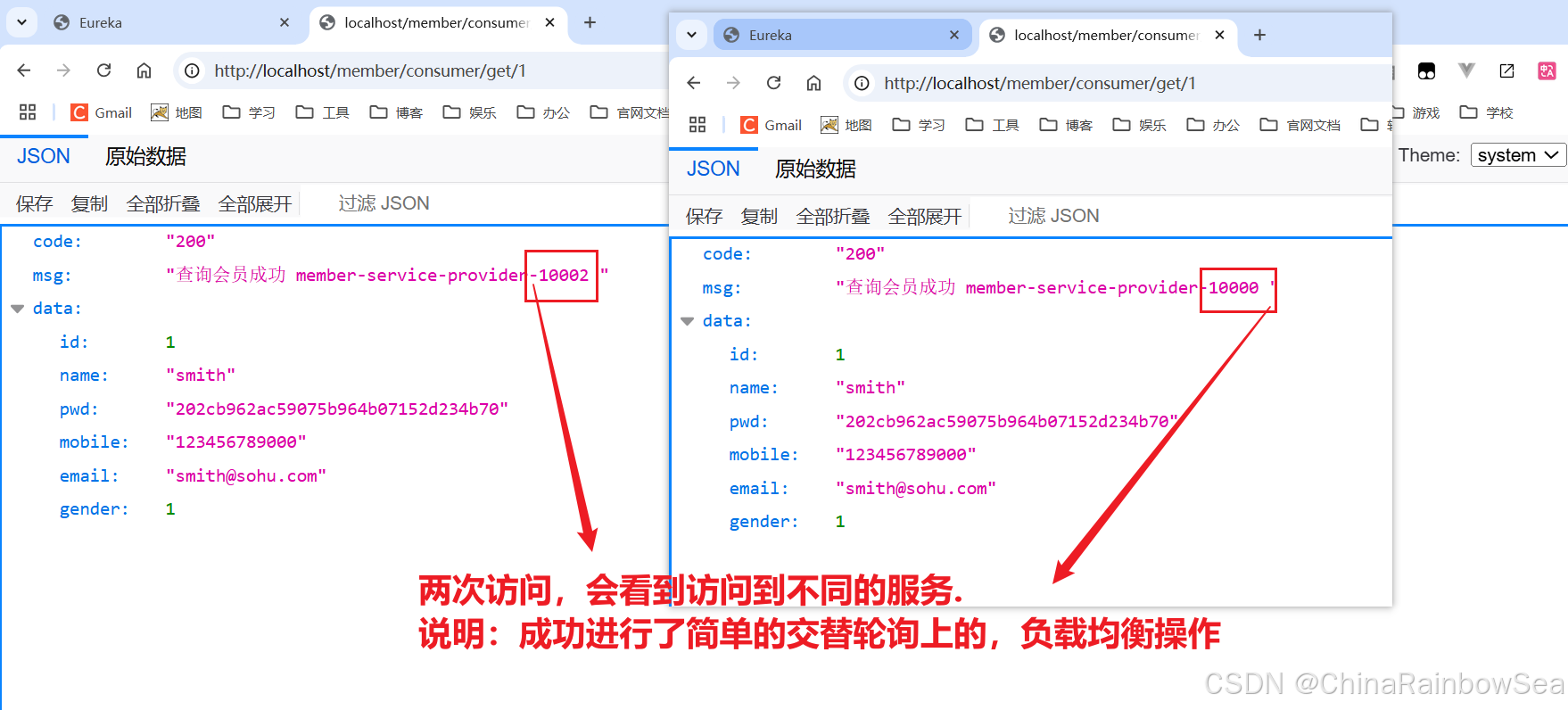
Task: Open 娱乐 bookmark folder in the left window
Action: coord(470,112)
